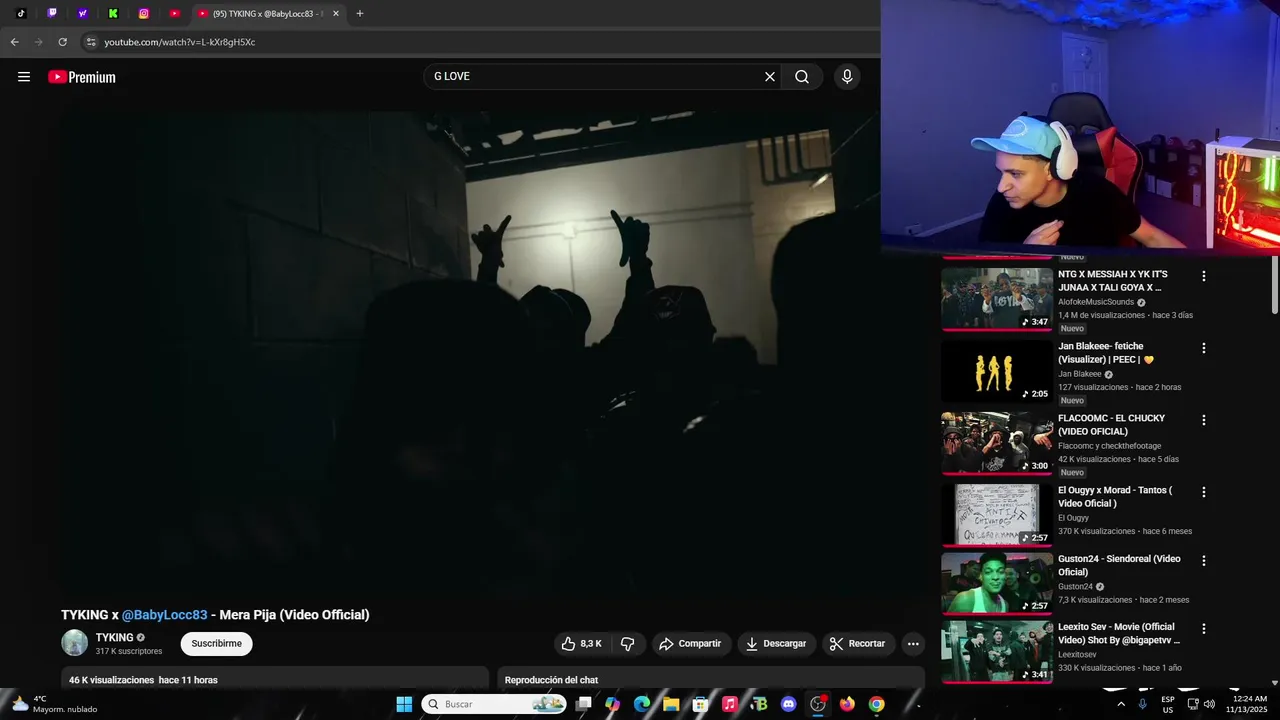Play the NTG X MESSIAH thumbnail
Image resolution: width=1280 pixels, height=720 pixels.
coord(997,299)
